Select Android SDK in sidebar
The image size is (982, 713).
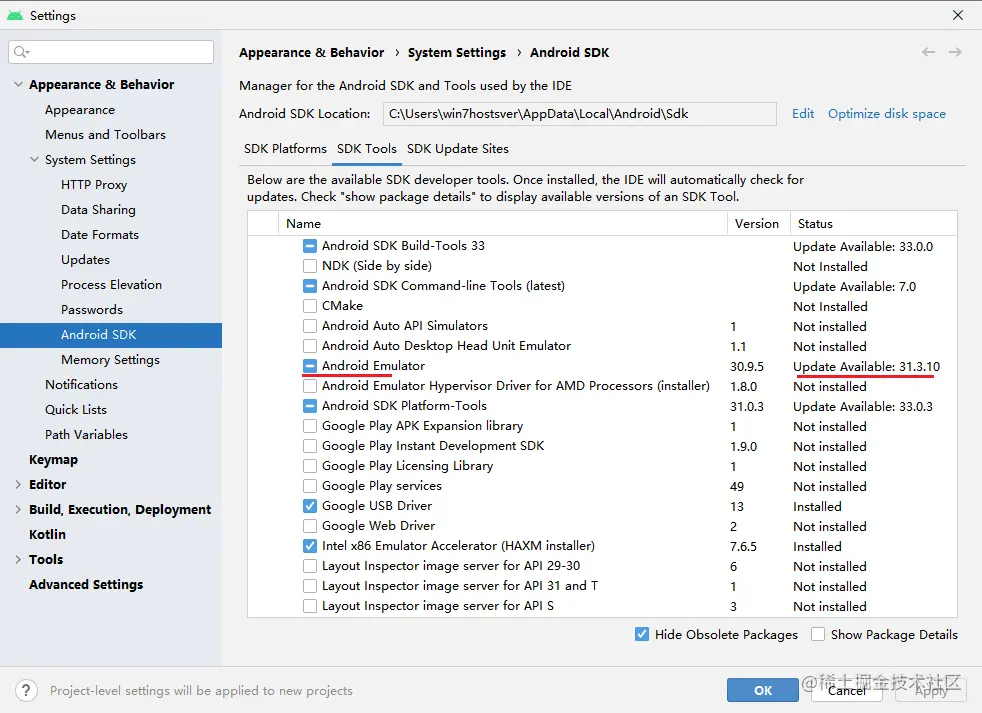click(111, 335)
